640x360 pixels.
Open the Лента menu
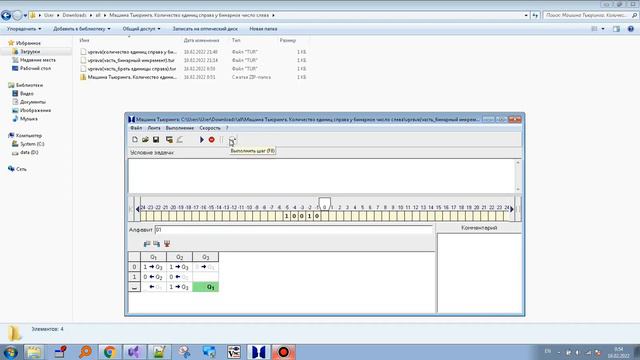pyautogui.click(x=154, y=128)
